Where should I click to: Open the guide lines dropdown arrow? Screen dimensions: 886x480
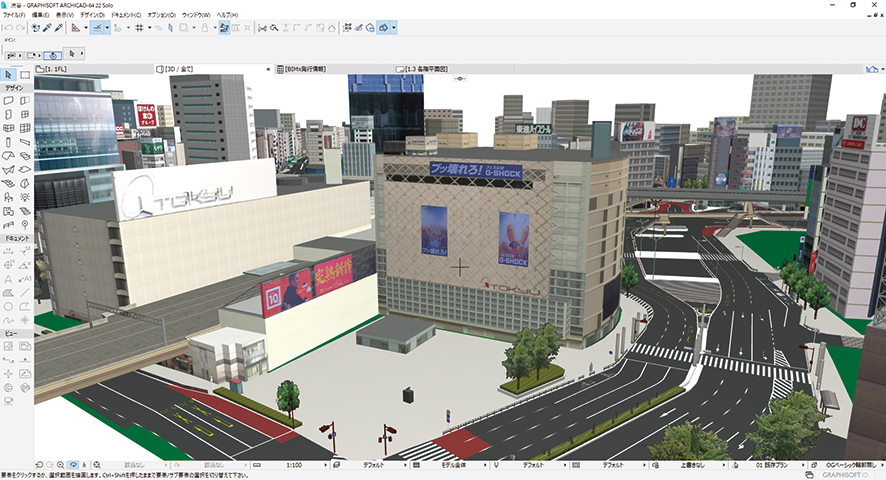pyautogui.click(x=107, y=27)
